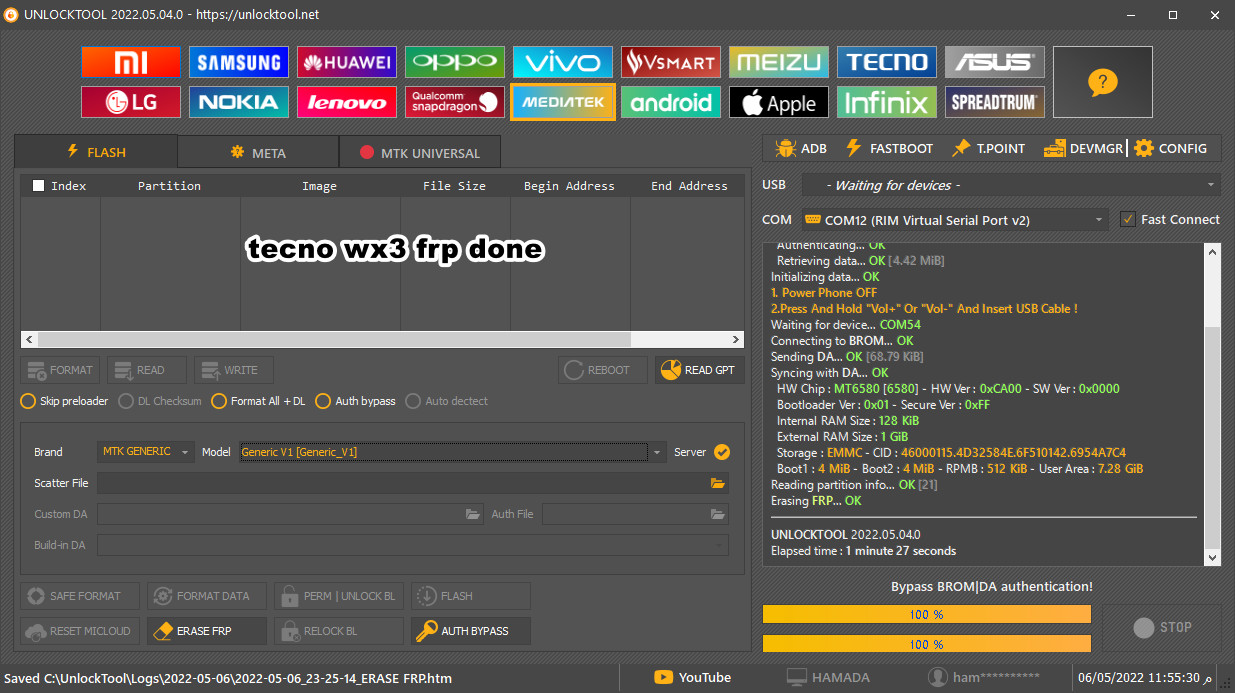Click the STOP button
Screen dimensions: 1235x693
coord(1162,627)
